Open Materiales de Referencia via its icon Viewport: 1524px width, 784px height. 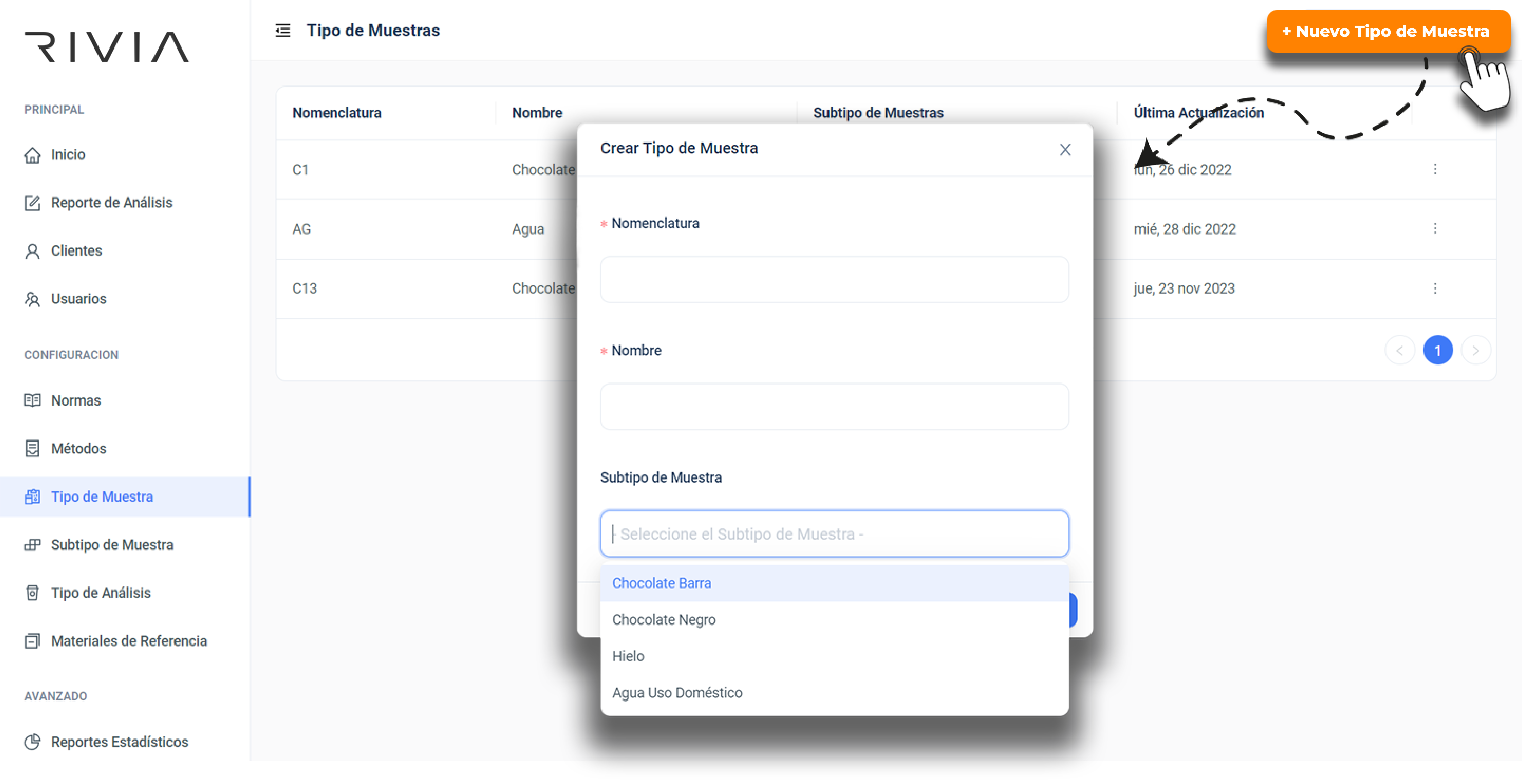point(32,641)
